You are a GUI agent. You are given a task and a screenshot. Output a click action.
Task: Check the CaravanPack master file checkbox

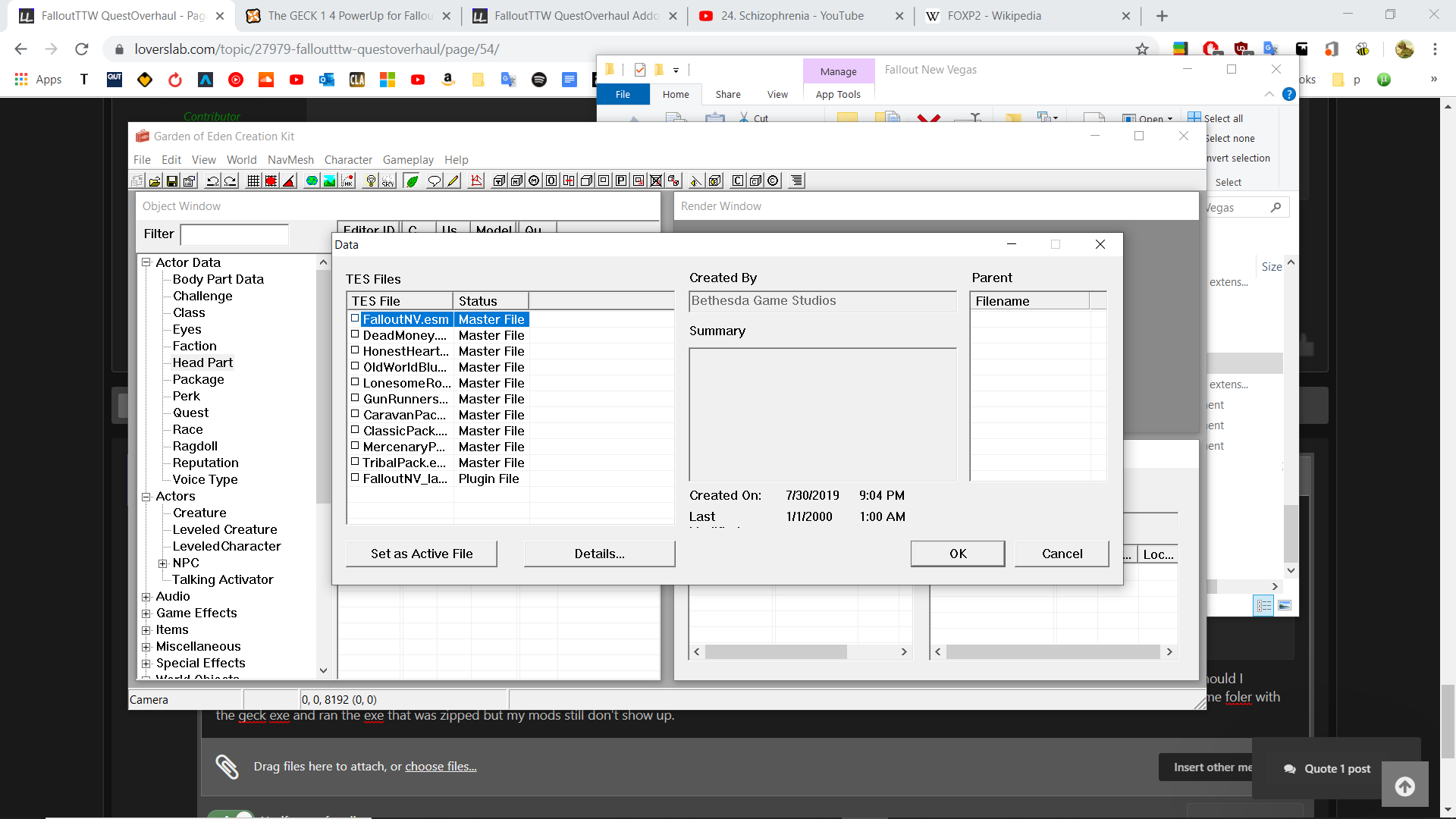tap(355, 414)
